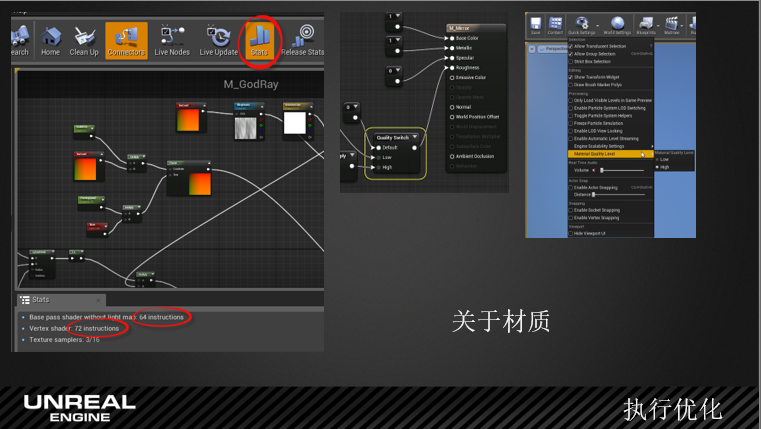
Task: Click the Emissive Color input pin
Action: point(452,78)
